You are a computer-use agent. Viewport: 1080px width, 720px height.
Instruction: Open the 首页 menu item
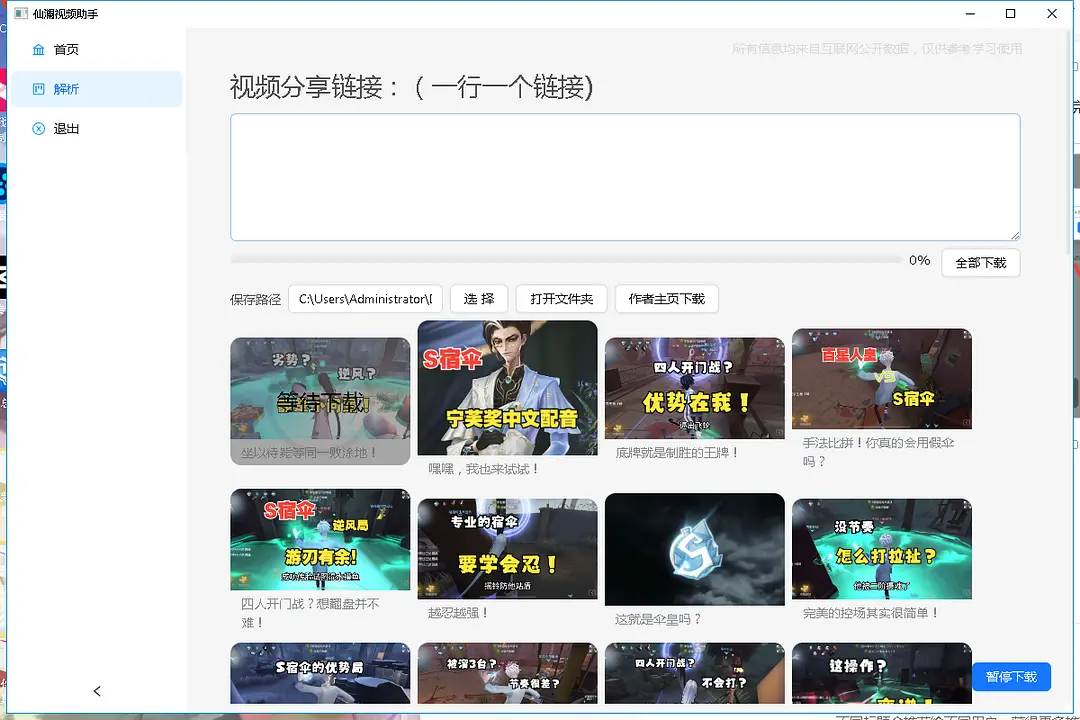[96, 50]
